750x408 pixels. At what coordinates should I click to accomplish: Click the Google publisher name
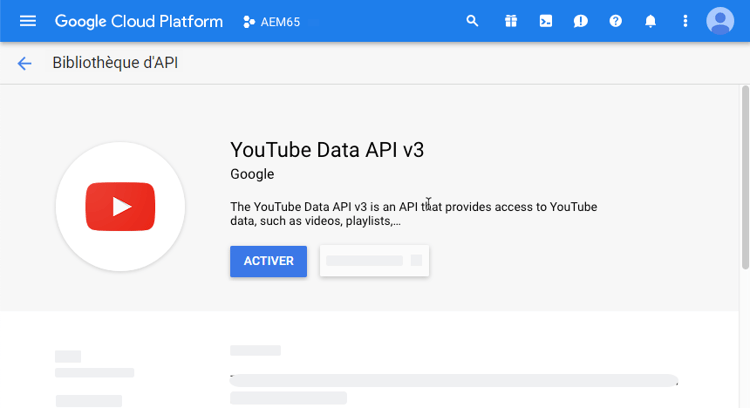point(252,174)
